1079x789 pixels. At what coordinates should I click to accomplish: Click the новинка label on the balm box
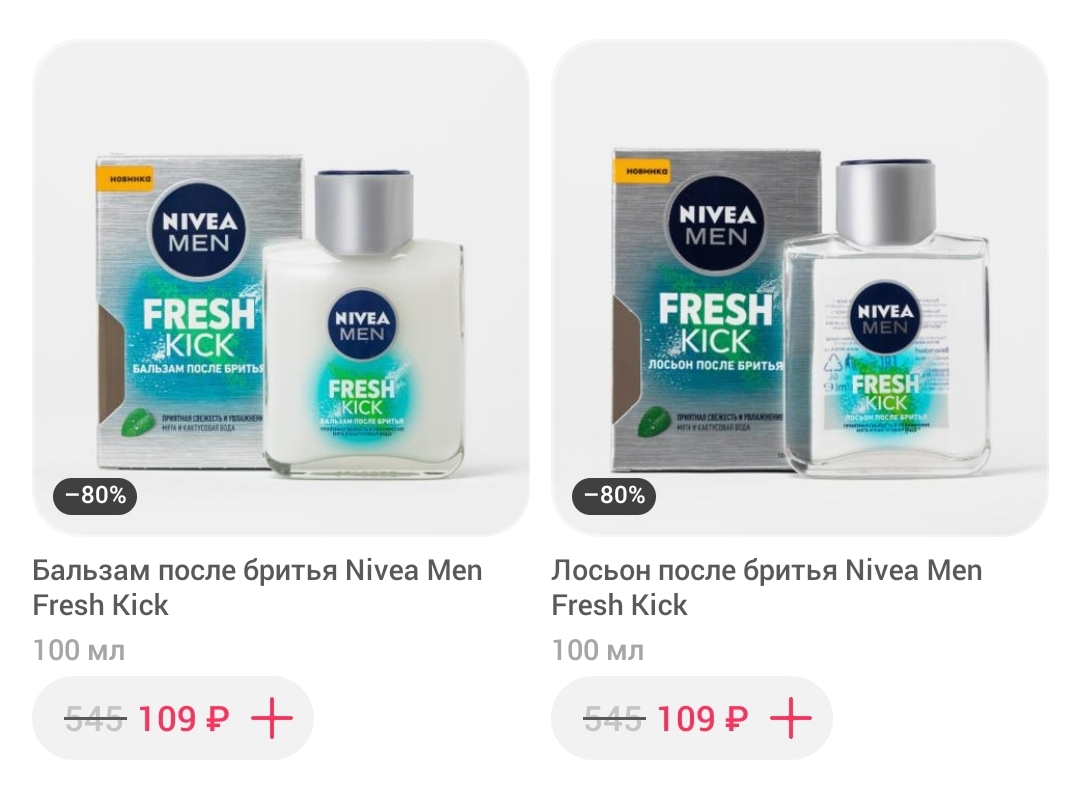[131, 179]
